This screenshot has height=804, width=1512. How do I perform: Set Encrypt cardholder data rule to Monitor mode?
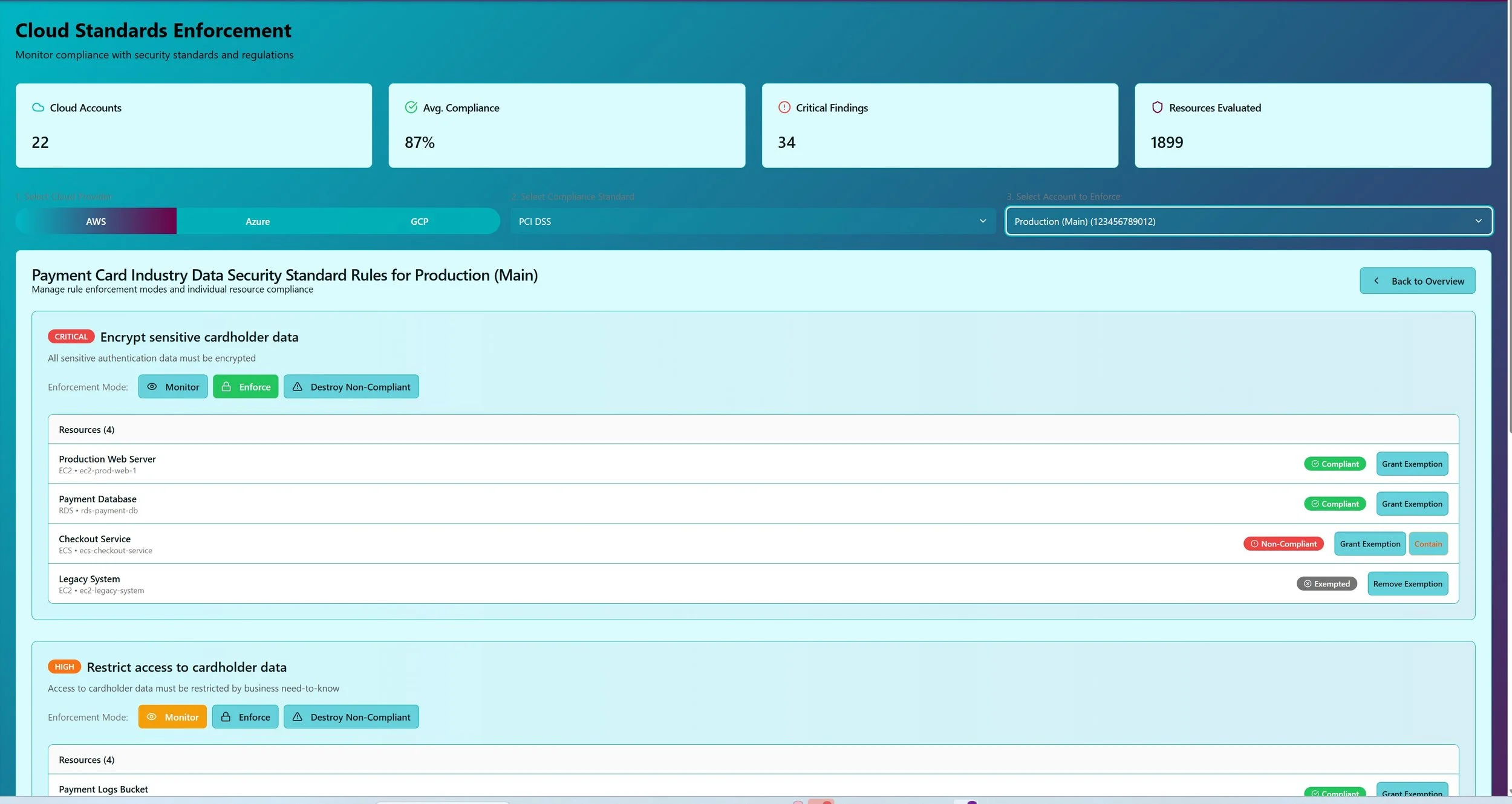[x=173, y=387]
